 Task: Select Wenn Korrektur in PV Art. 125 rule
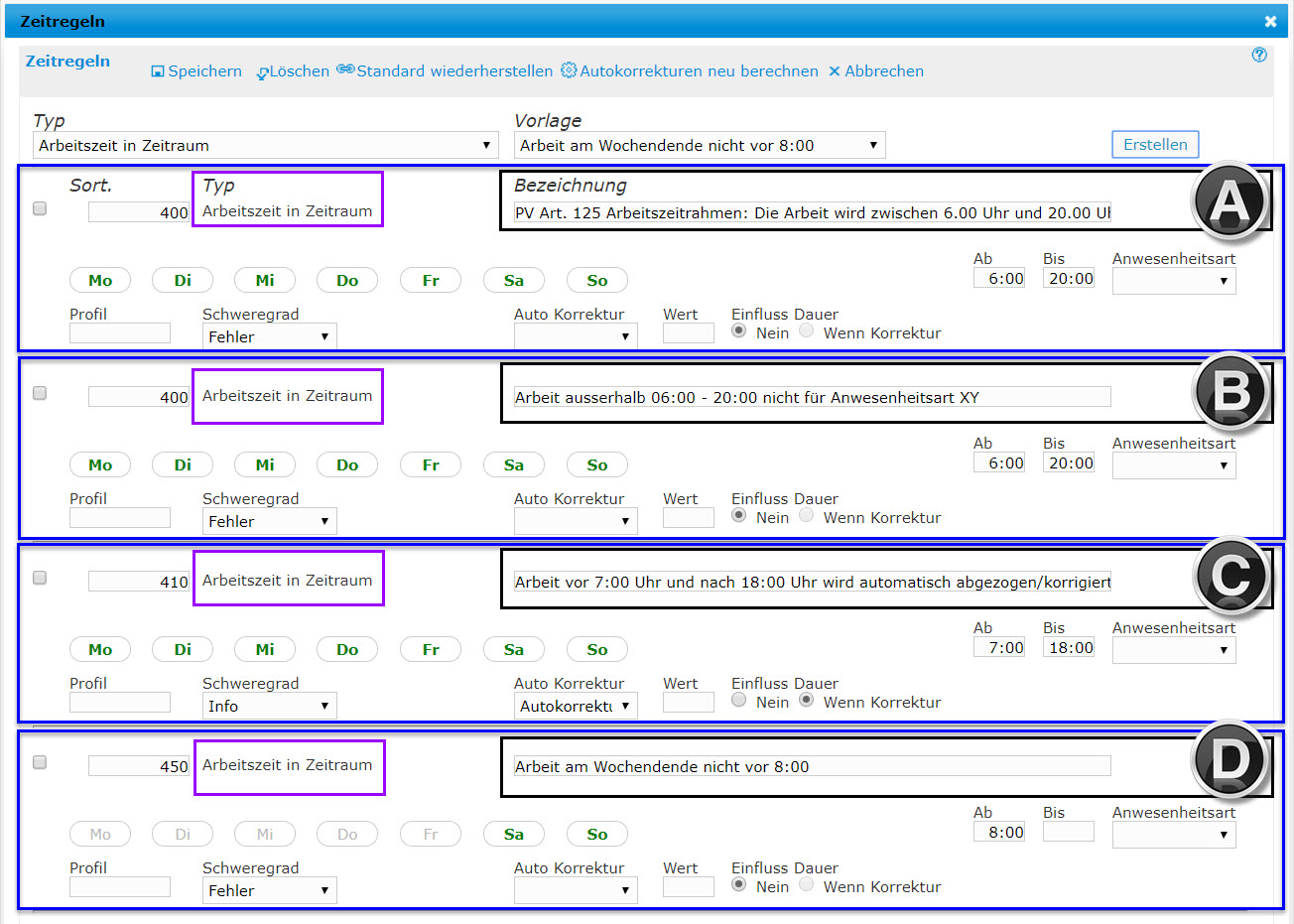[x=807, y=330]
